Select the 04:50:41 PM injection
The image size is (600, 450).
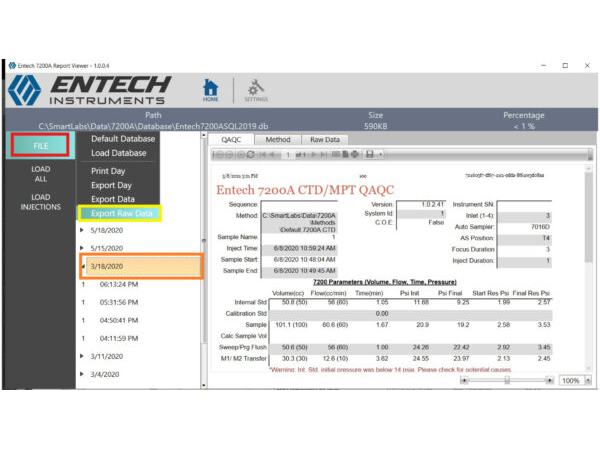pos(119,320)
